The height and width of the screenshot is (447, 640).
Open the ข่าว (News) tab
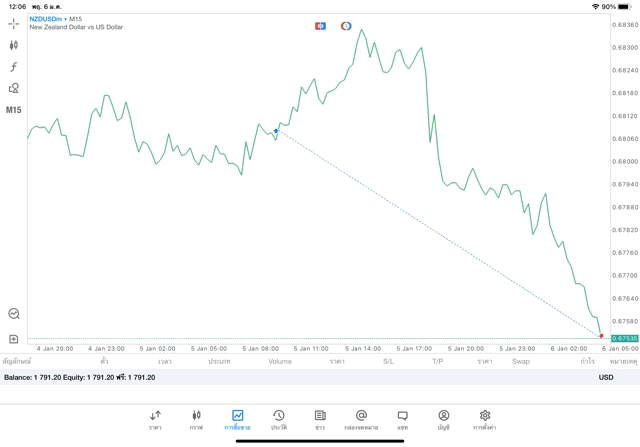pos(319,420)
